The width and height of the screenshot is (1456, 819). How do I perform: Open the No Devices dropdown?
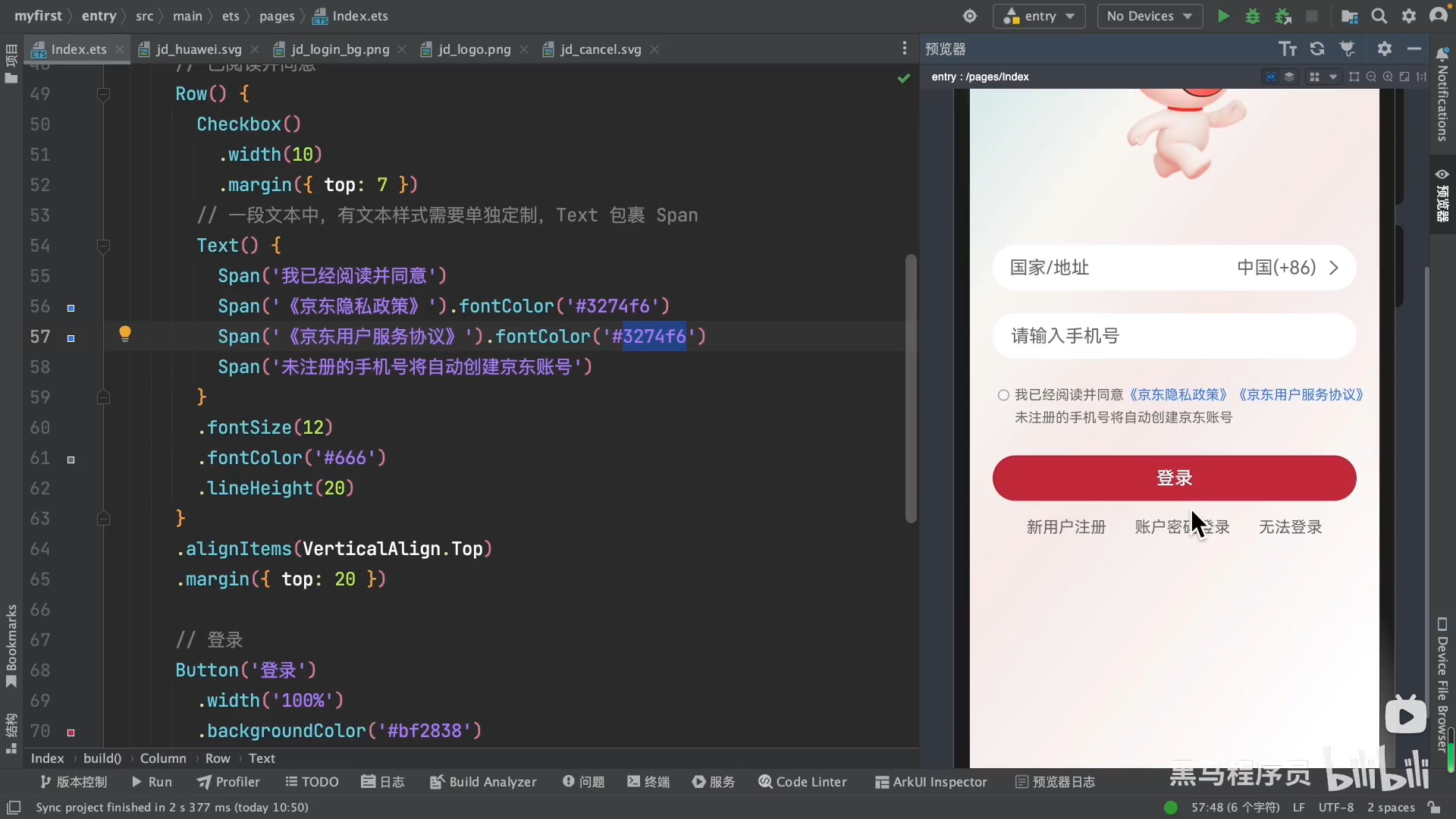pos(1150,16)
